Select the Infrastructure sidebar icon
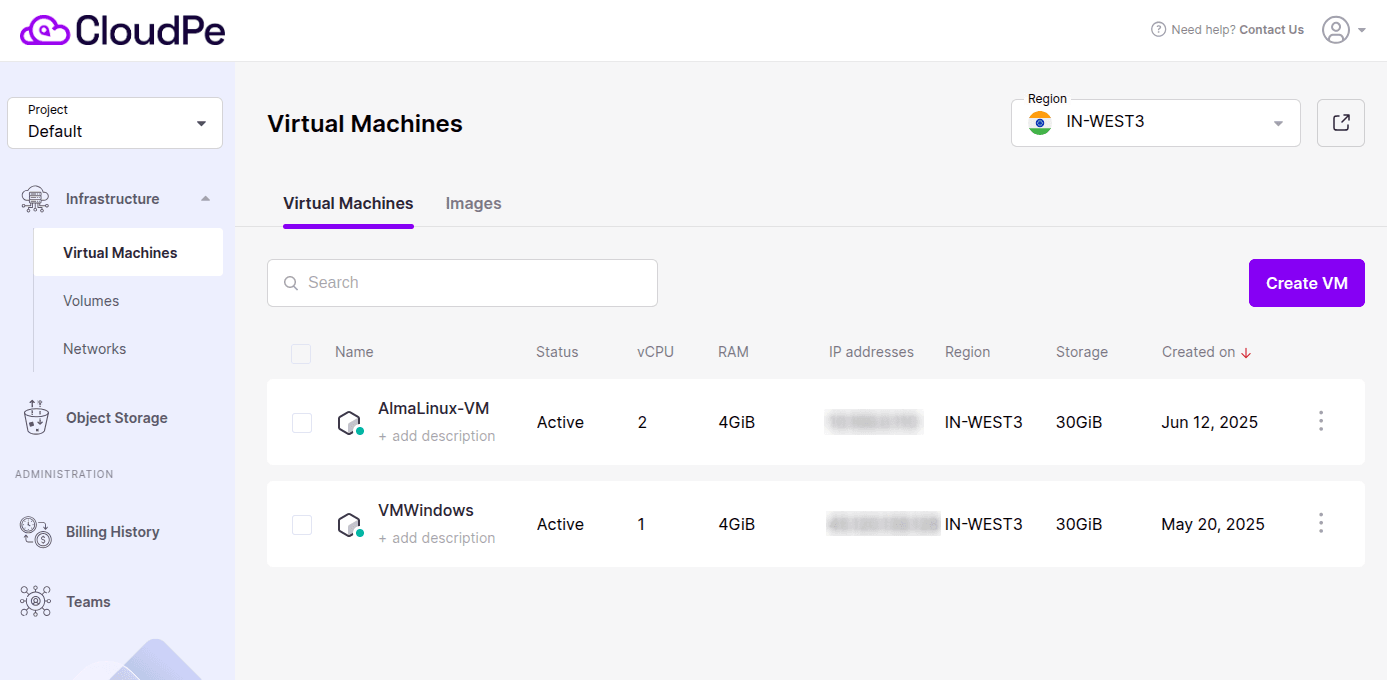This screenshot has height=680, width=1387. pos(34,198)
